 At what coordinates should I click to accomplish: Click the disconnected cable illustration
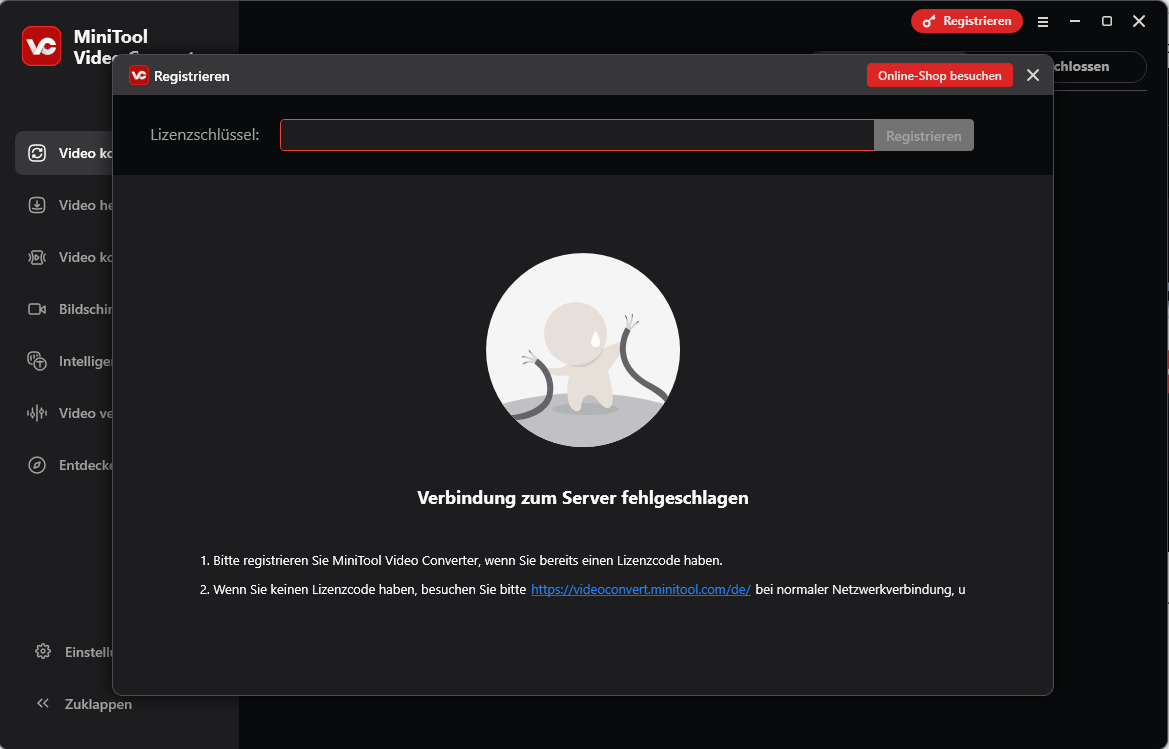[x=582, y=350]
